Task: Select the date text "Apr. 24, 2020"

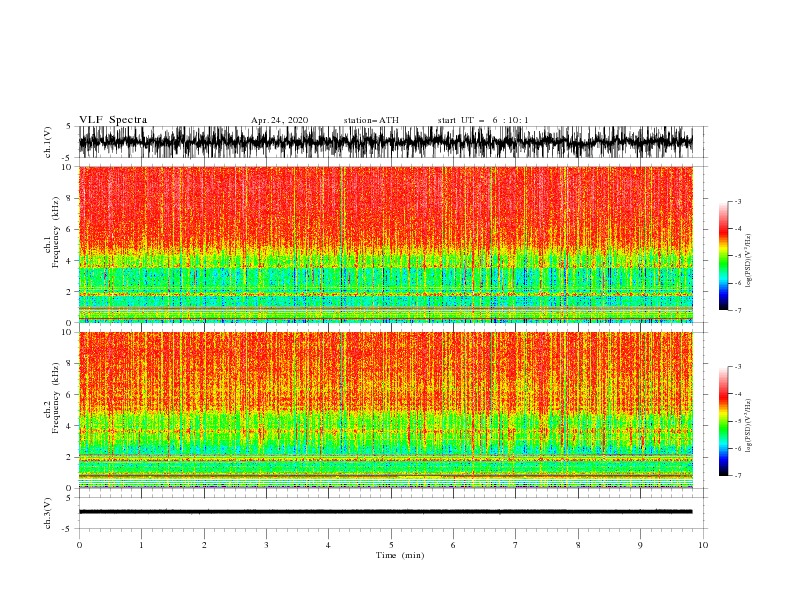Action: point(279,120)
